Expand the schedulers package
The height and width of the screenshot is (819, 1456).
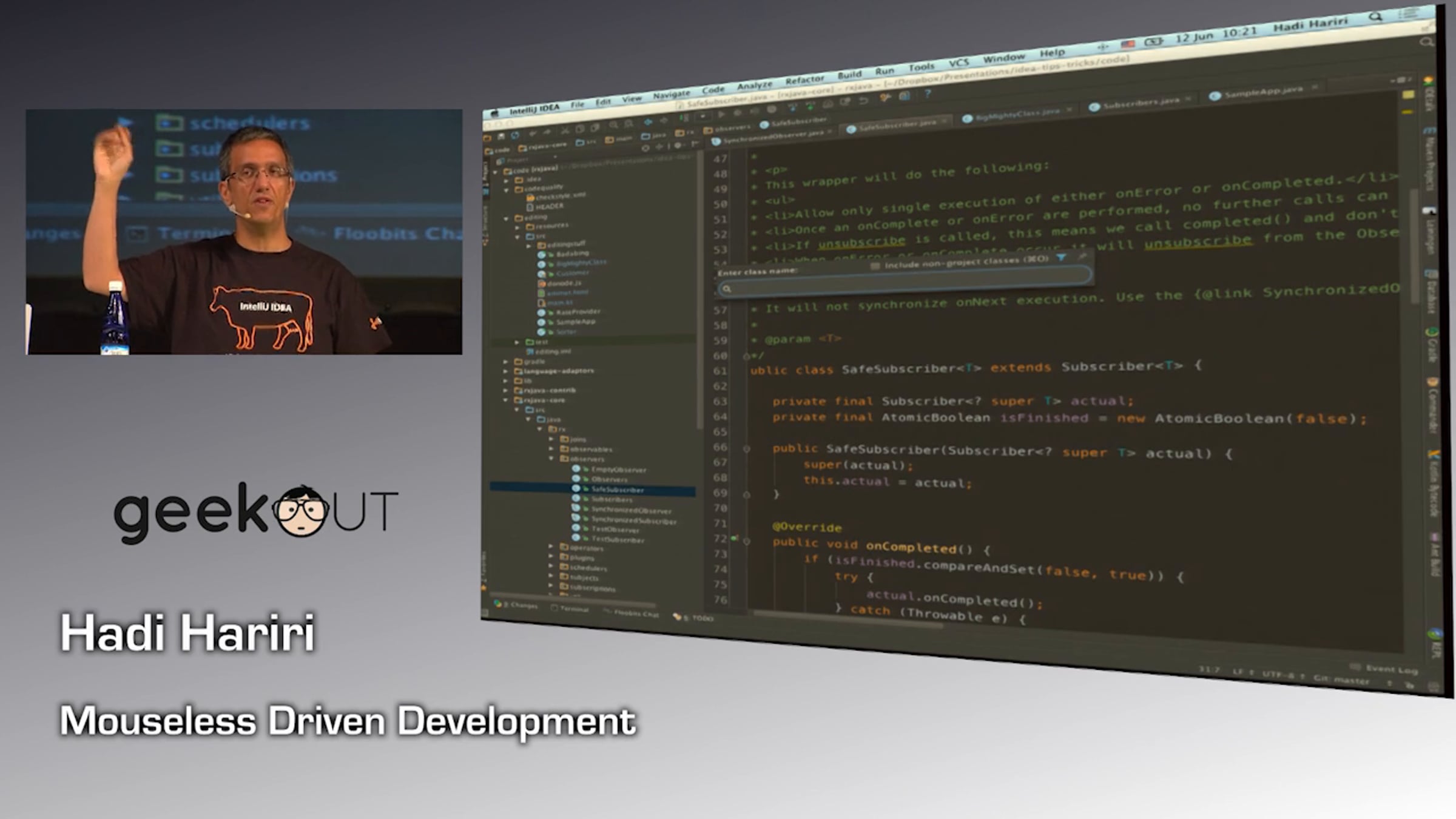pyautogui.click(x=551, y=567)
